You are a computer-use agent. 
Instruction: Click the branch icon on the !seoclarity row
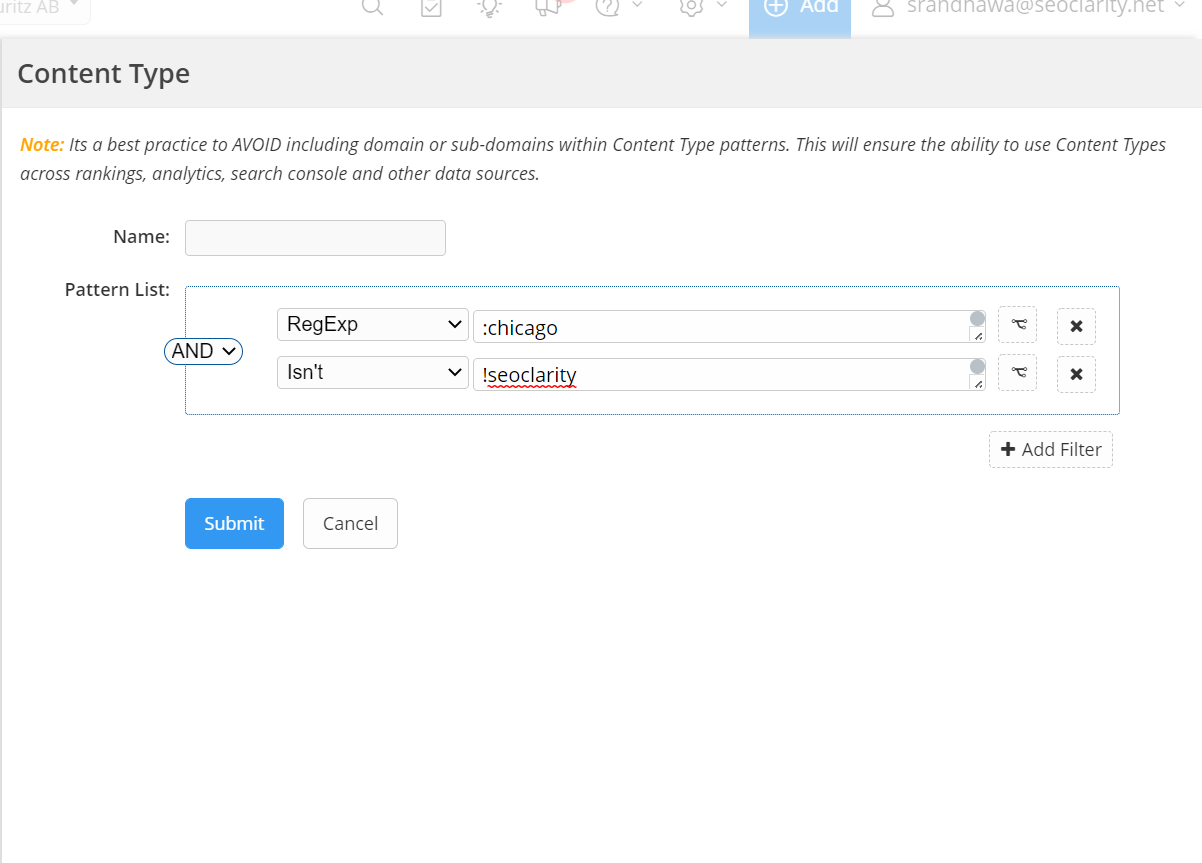[x=1017, y=373]
